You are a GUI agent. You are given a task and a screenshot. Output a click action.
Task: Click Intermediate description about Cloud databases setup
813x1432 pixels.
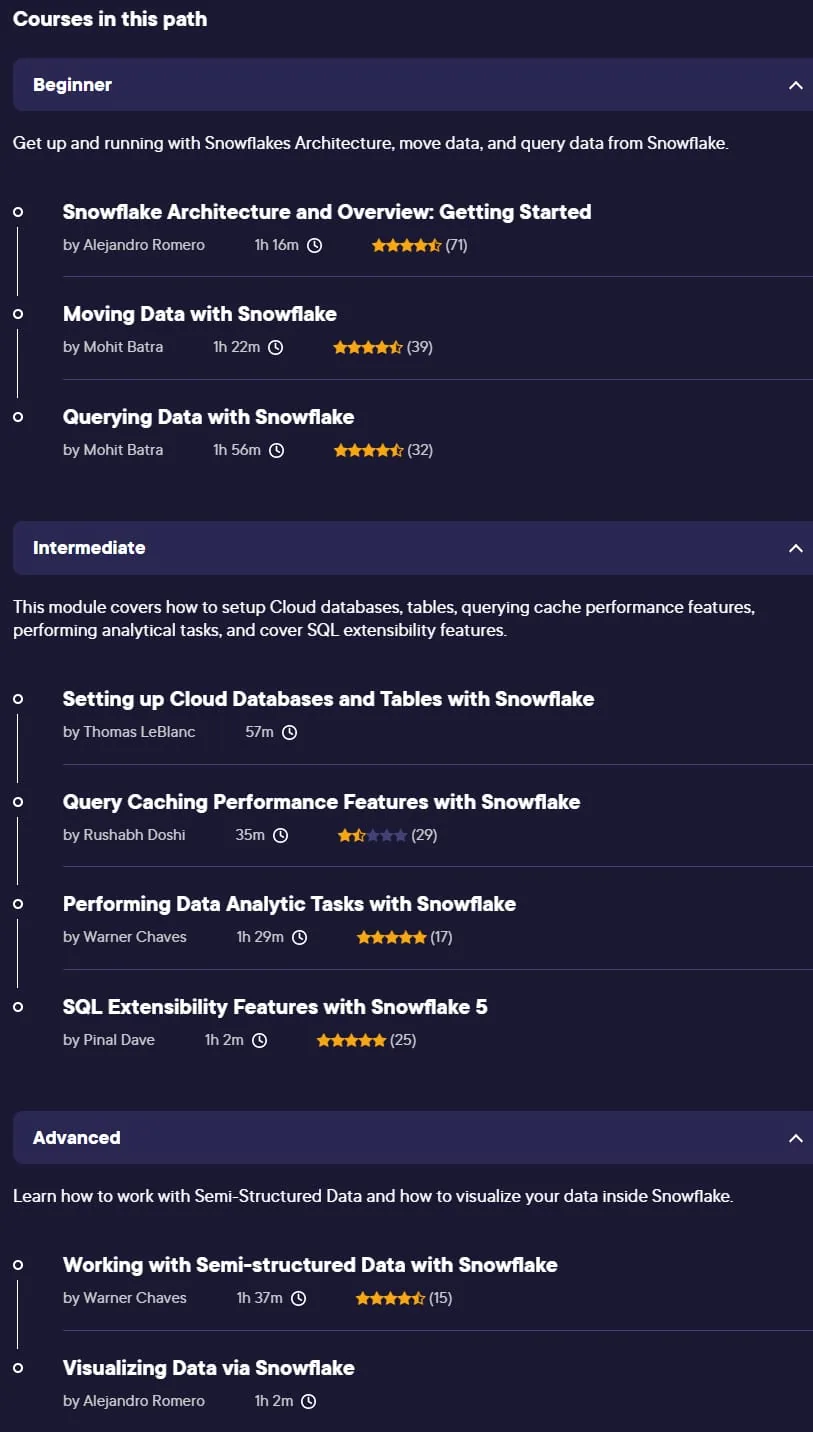pos(384,619)
